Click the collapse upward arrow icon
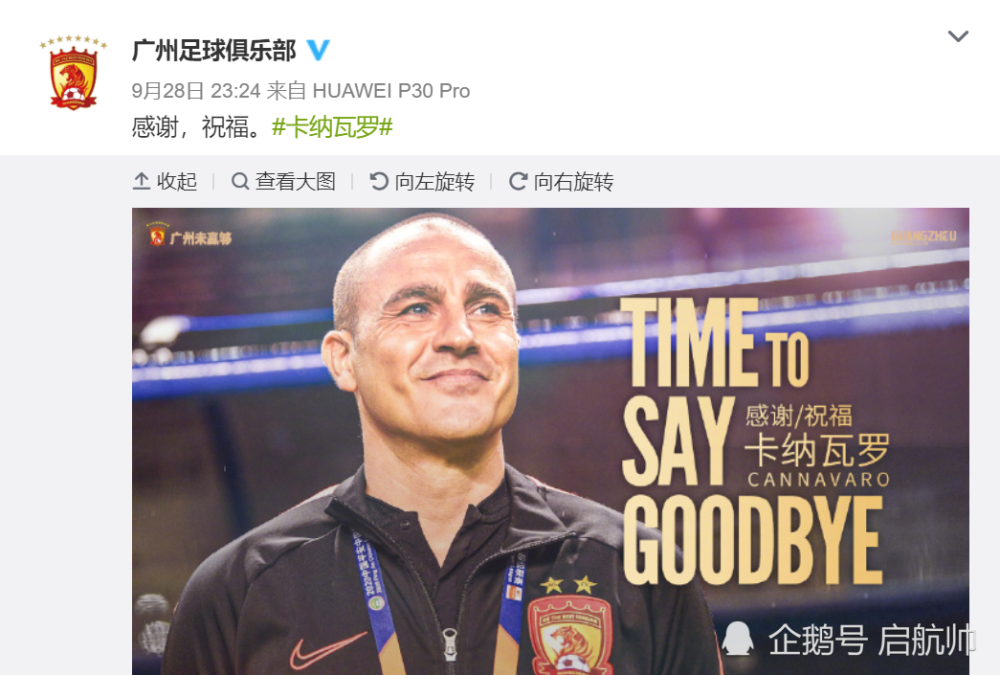Viewport: 1000px width, 675px height. 141,182
